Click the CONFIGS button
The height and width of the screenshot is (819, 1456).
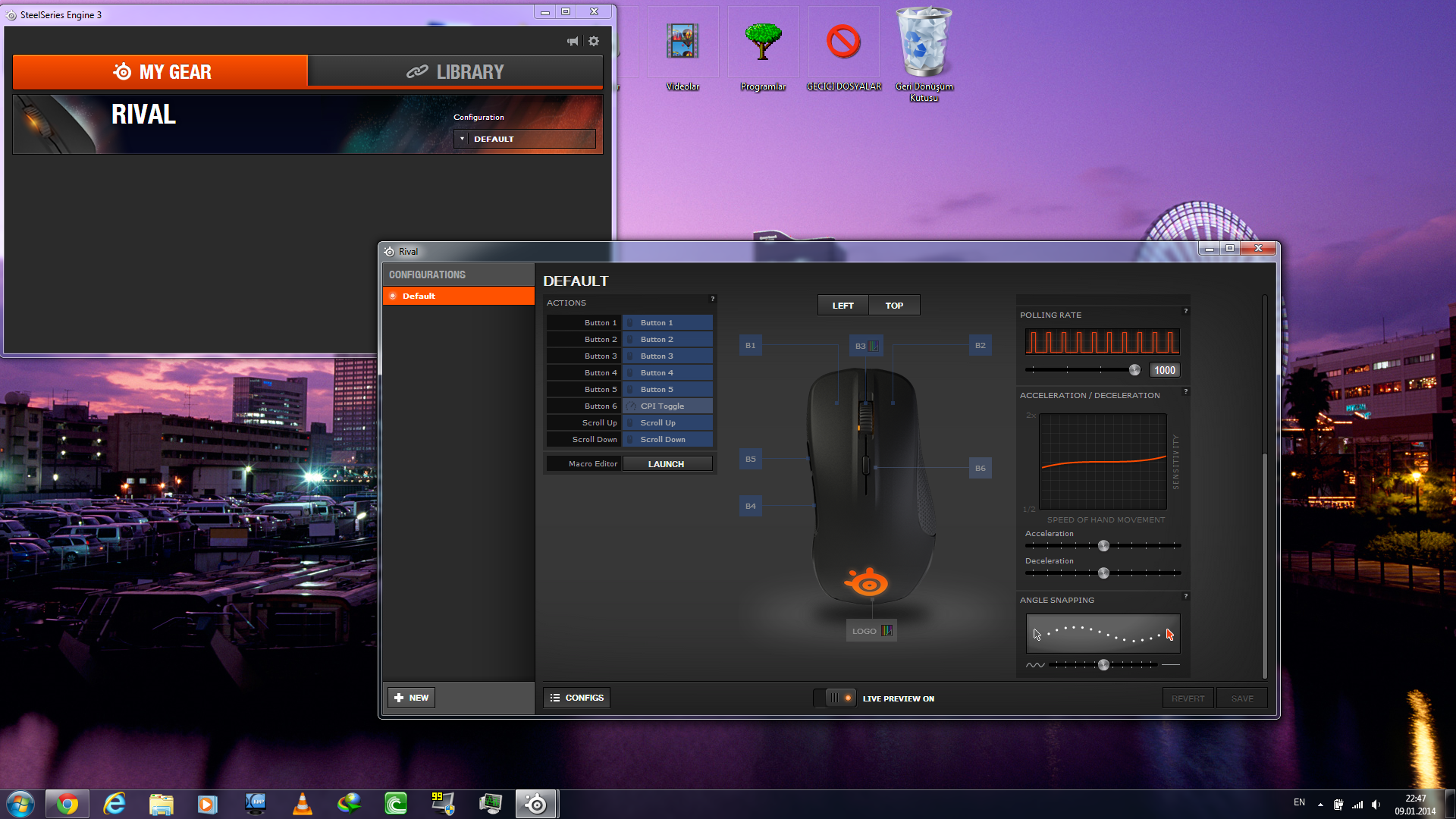coord(577,698)
